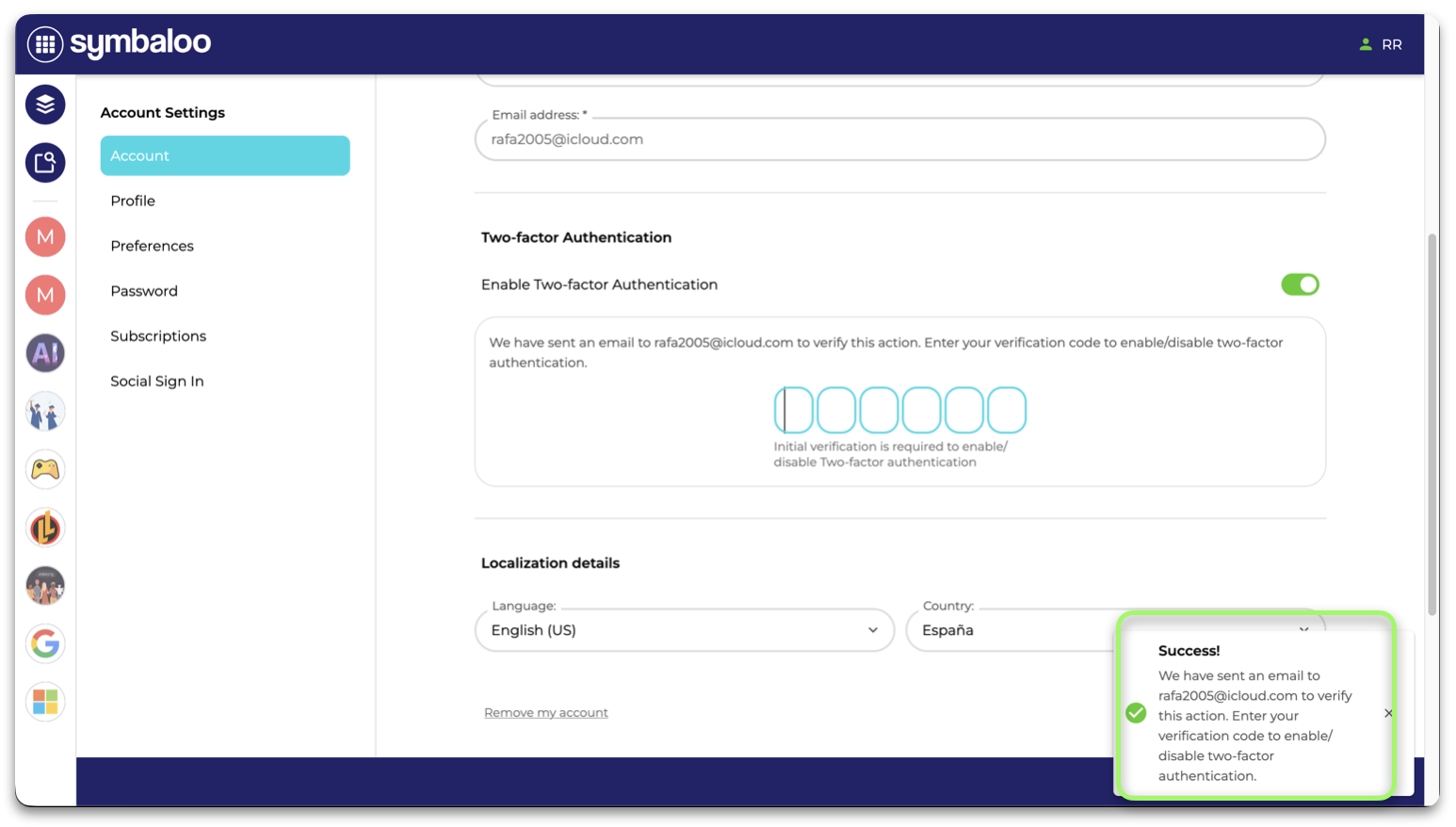This screenshot has height=827, width=1456.
Task: Open the group of people webmix icon
Action: (45, 586)
